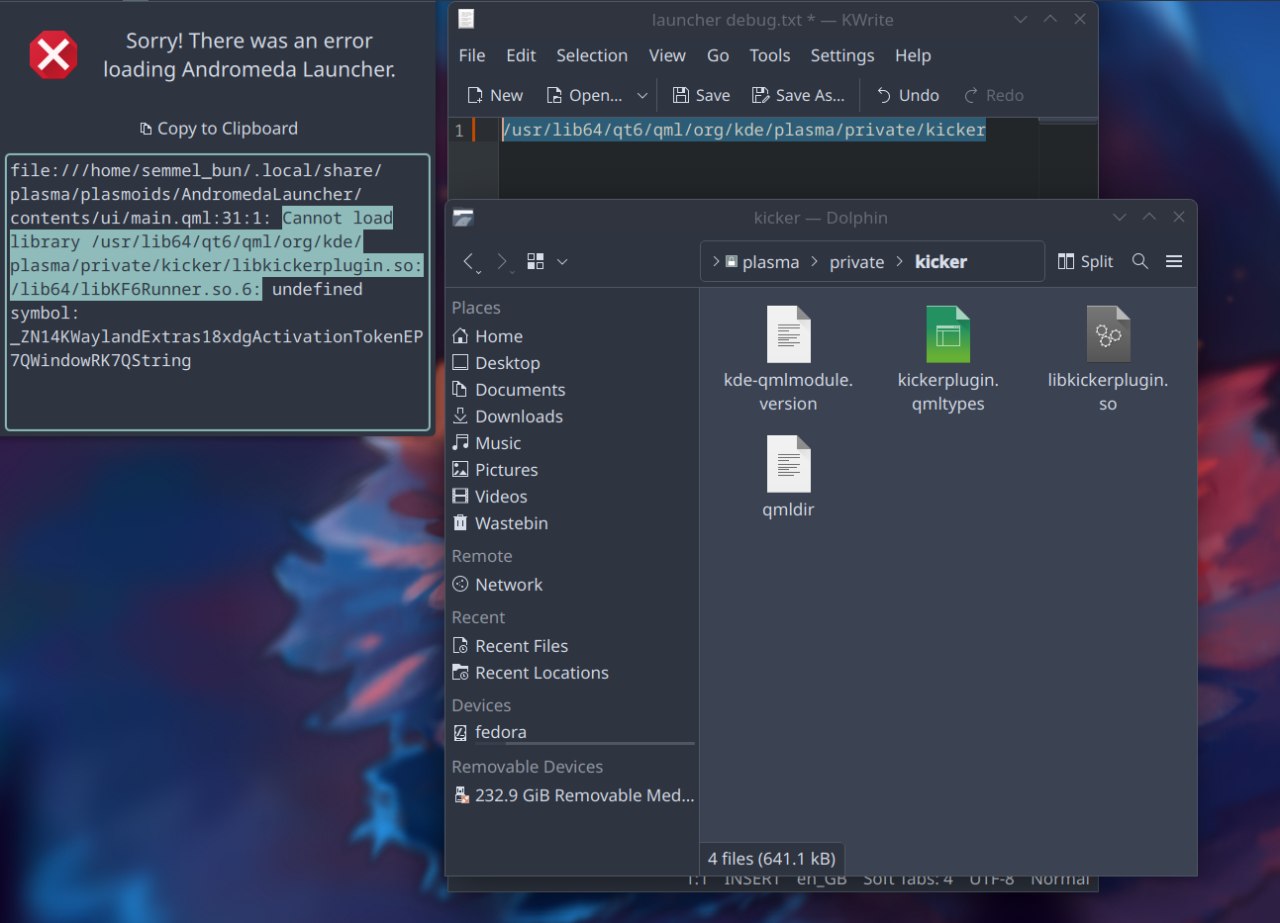The image size is (1280, 923).
Task: Open Settings menu in KWrite
Action: pos(842,56)
